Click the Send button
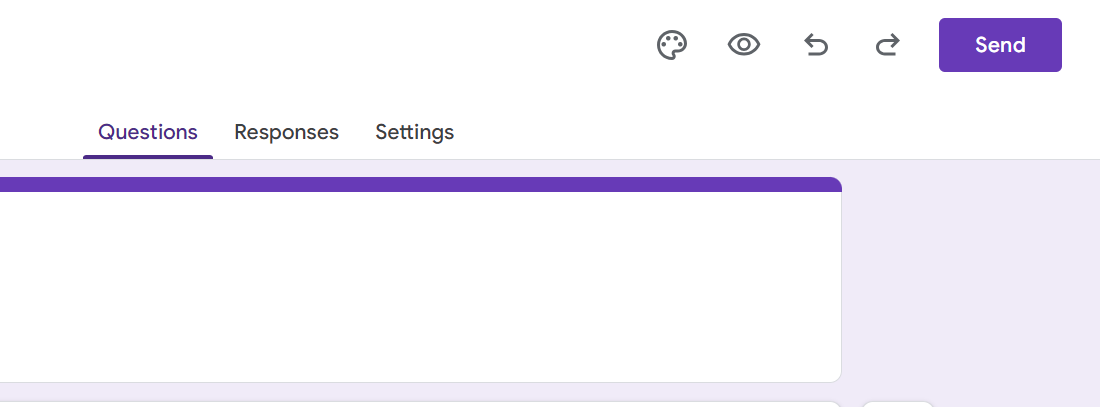Viewport: 1100px width, 407px height. 1000,45
